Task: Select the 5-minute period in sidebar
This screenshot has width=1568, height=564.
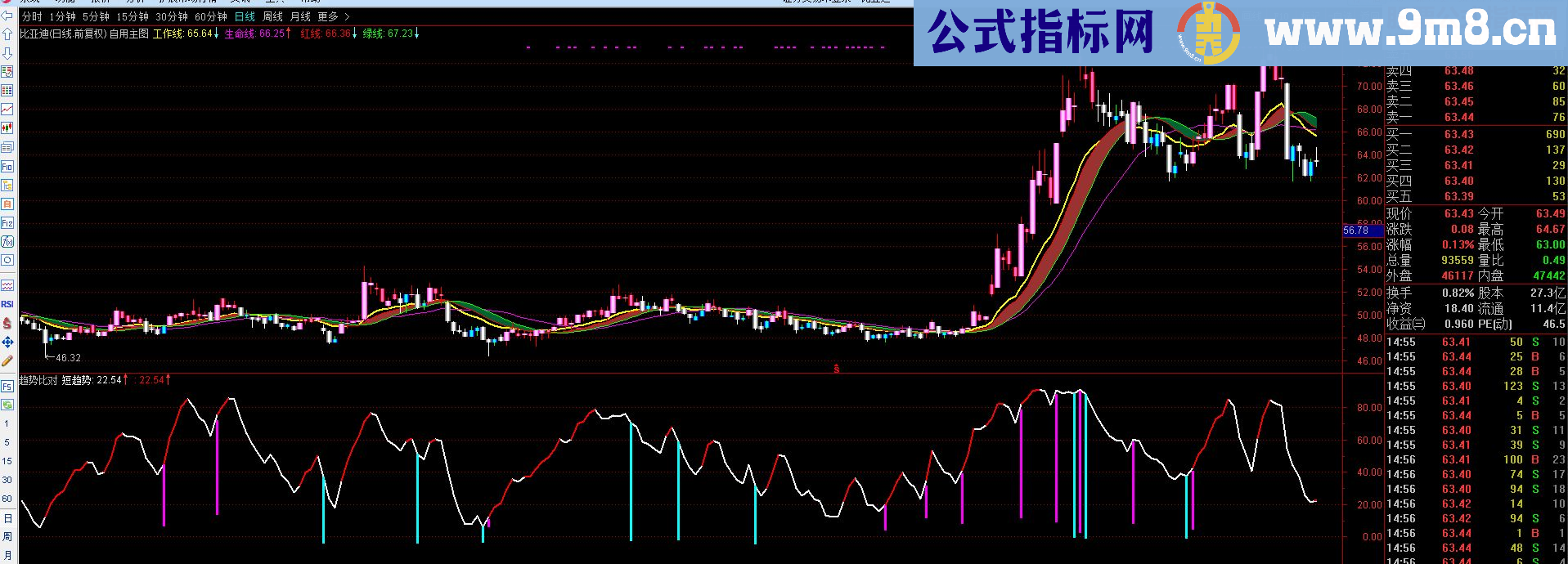Action: (7, 442)
